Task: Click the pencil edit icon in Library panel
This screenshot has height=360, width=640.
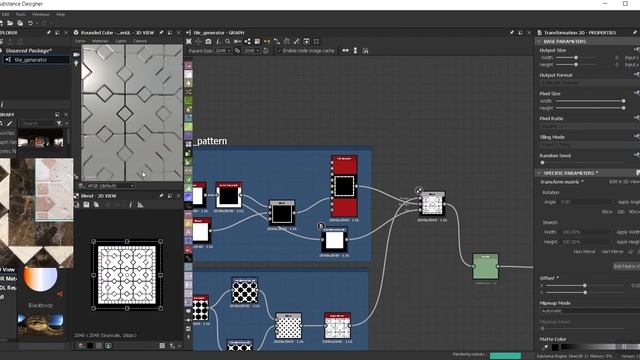Action: click(x=10, y=123)
